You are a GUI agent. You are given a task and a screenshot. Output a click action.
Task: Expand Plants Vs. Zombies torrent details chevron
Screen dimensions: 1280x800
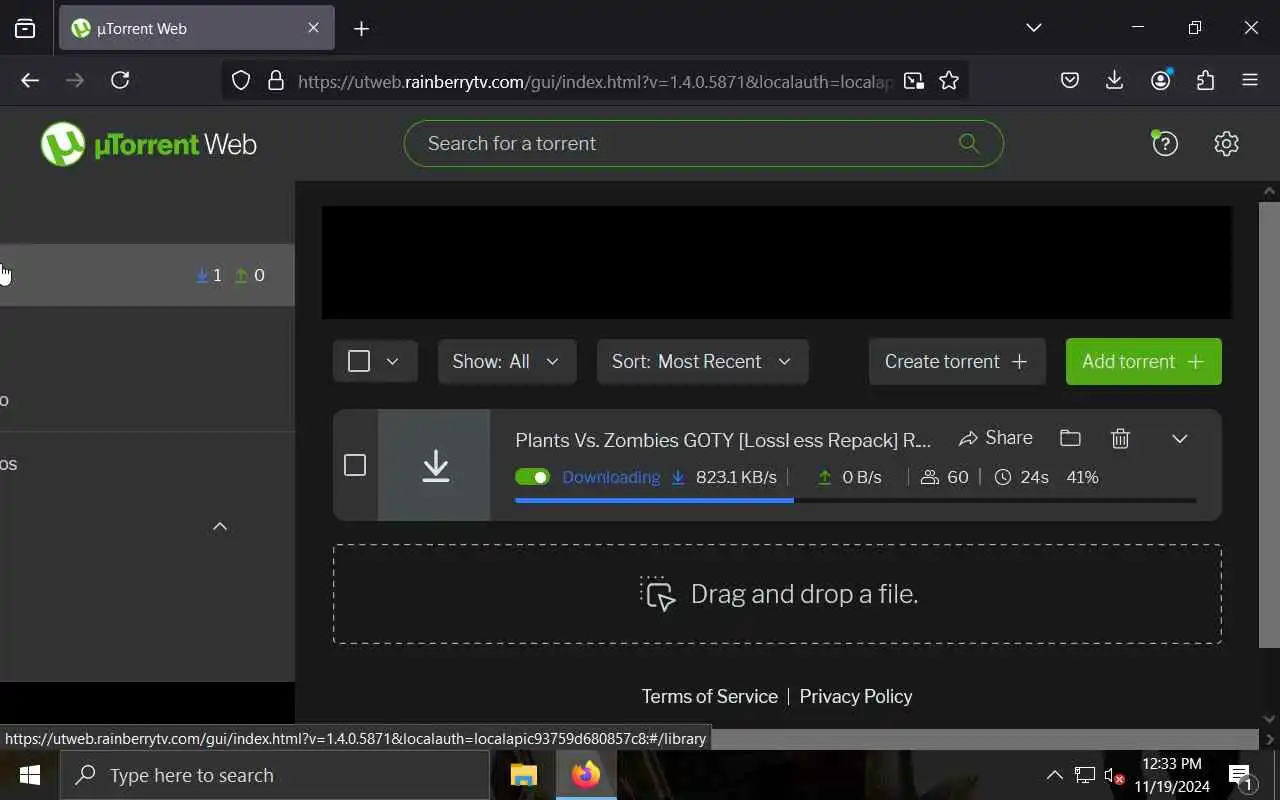click(1179, 438)
